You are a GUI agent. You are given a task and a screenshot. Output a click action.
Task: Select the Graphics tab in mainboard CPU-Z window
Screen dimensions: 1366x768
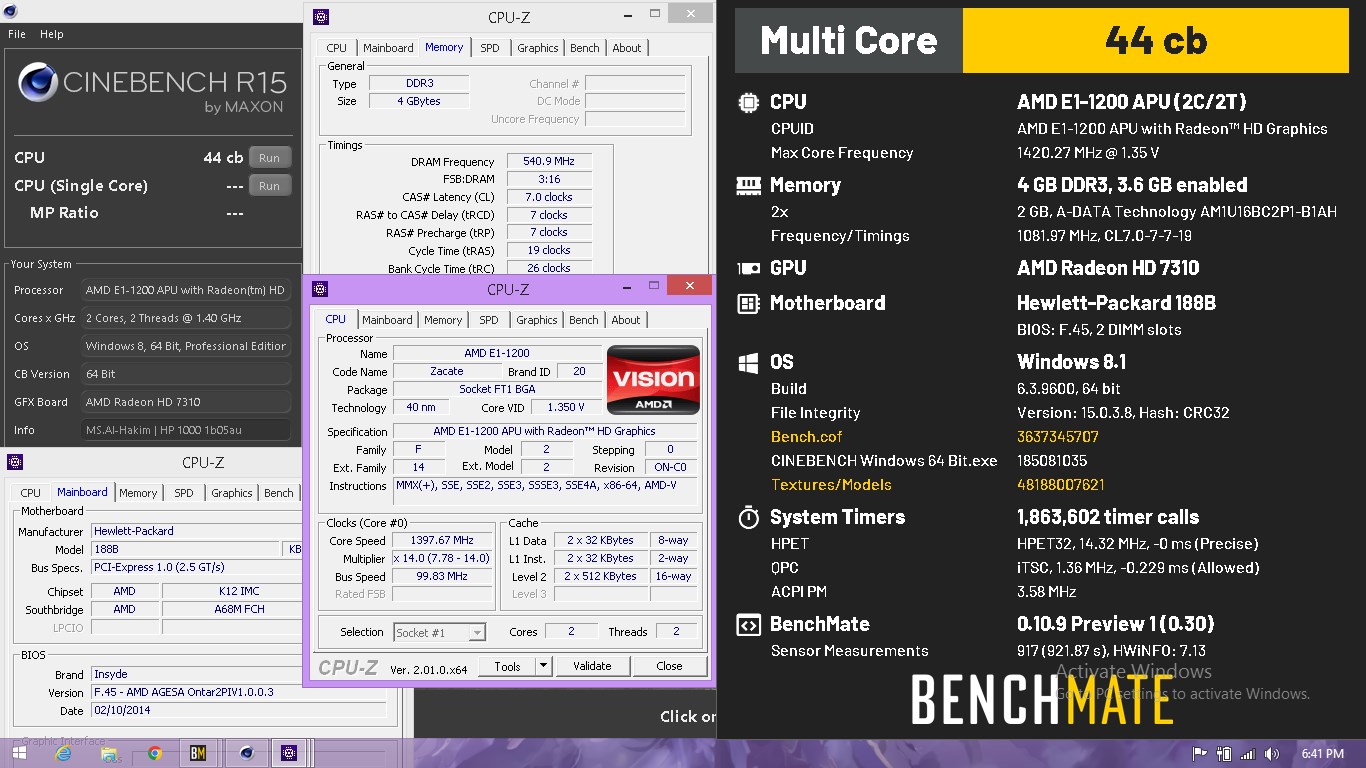click(x=232, y=493)
